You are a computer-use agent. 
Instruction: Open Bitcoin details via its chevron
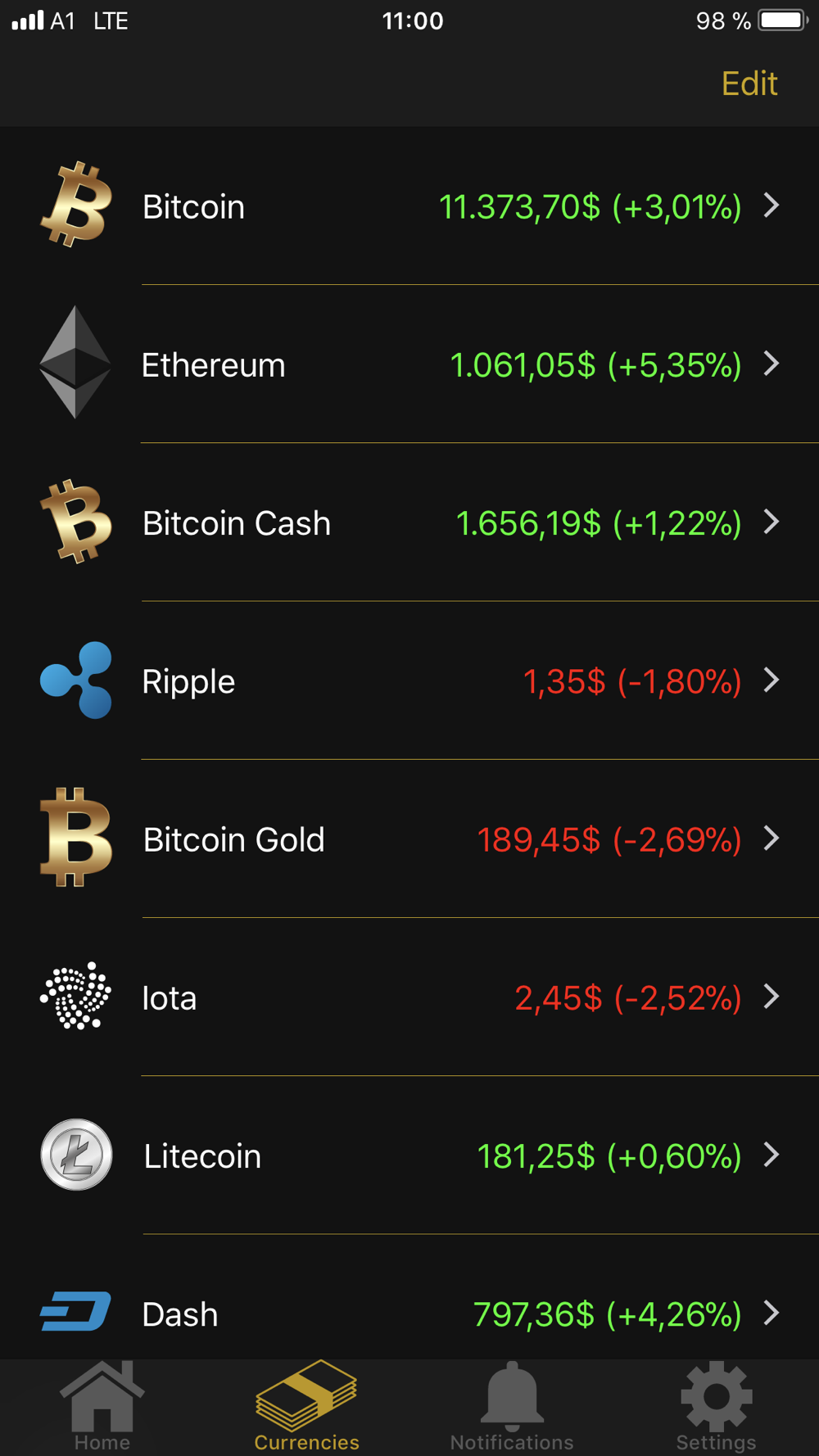pos(771,206)
